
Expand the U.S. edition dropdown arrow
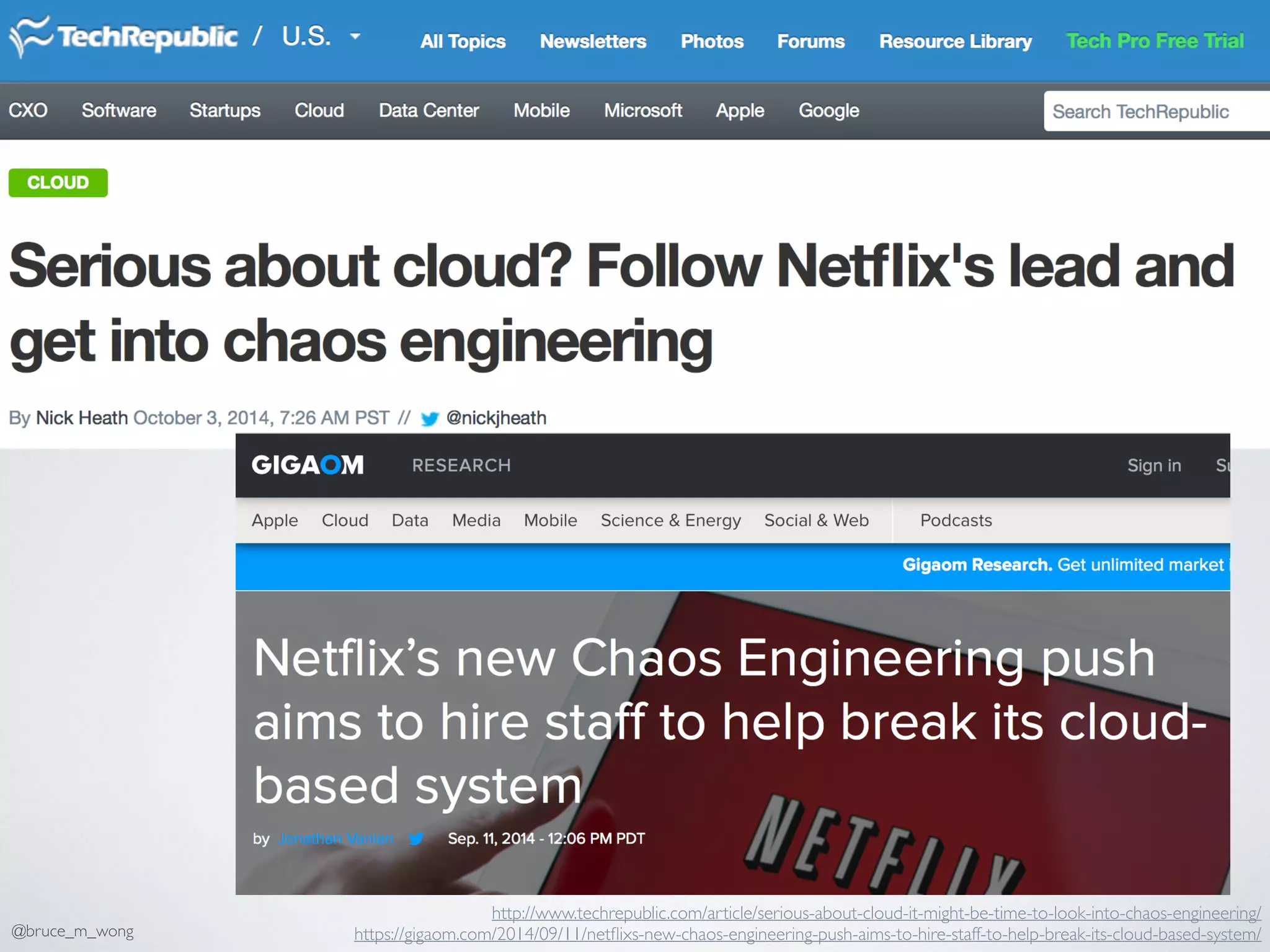click(355, 37)
